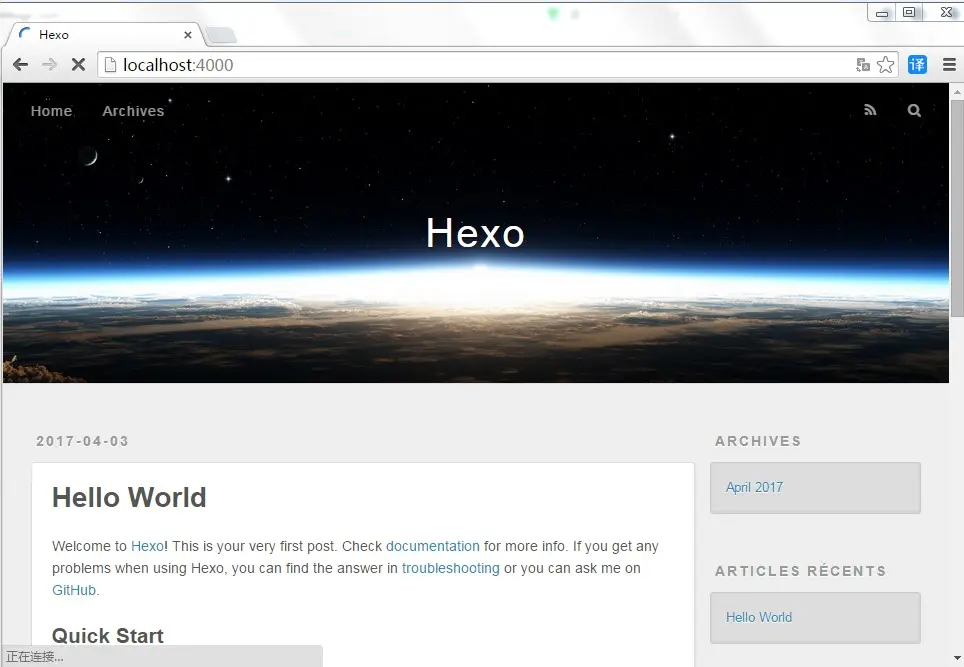
Task: Click the browser forward arrow
Action: click(x=49, y=65)
